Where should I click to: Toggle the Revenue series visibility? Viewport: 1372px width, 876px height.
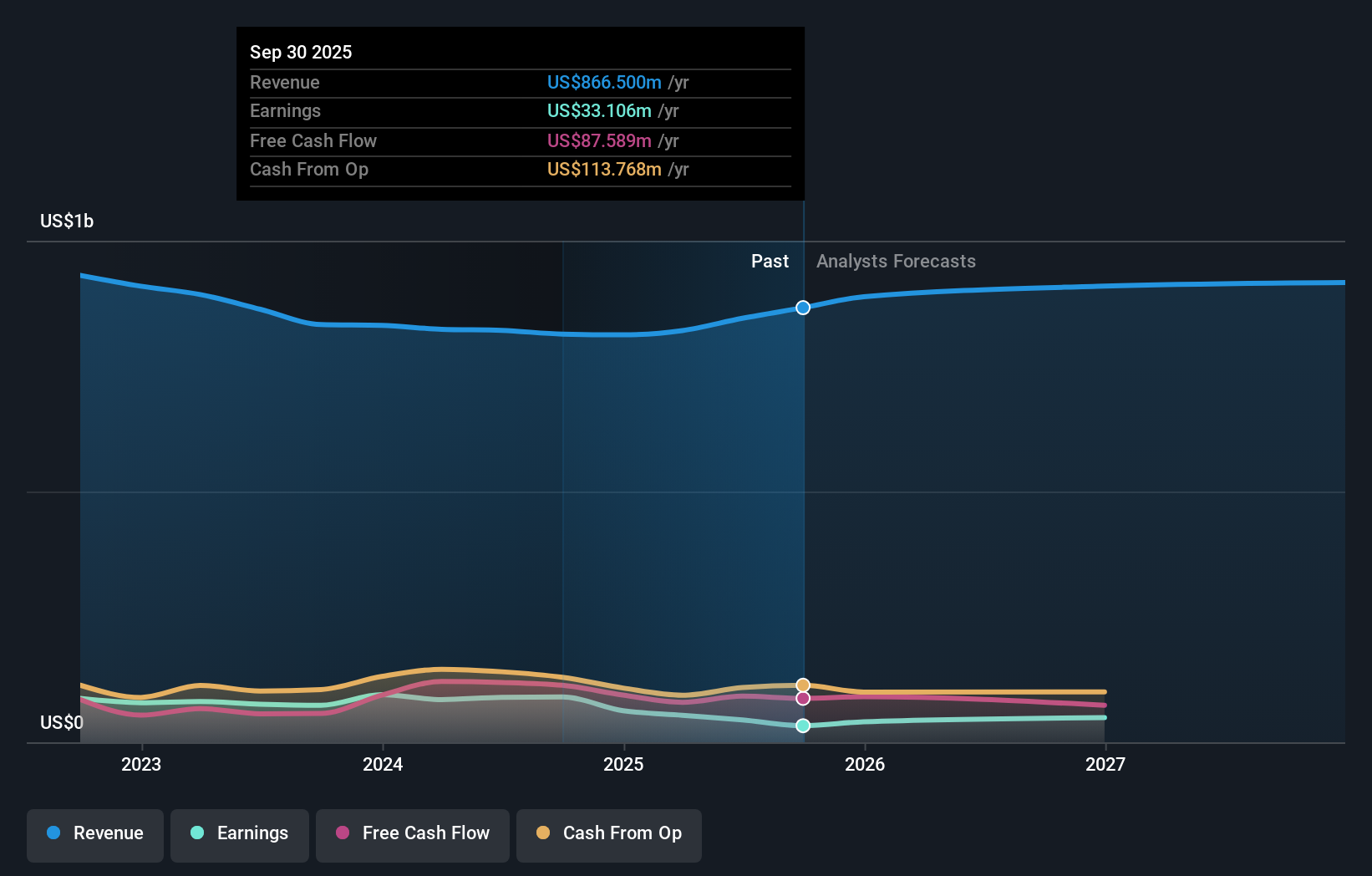click(x=94, y=835)
